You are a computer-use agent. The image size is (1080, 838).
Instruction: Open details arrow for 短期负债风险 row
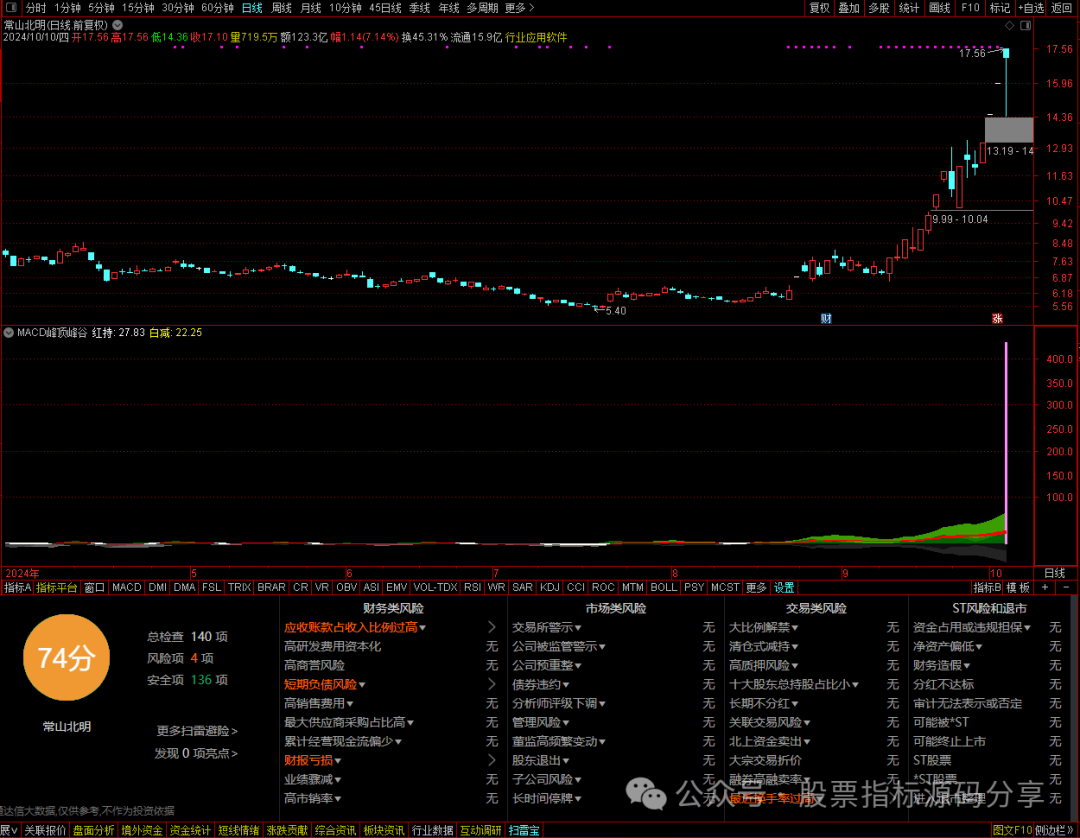[491, 684]
